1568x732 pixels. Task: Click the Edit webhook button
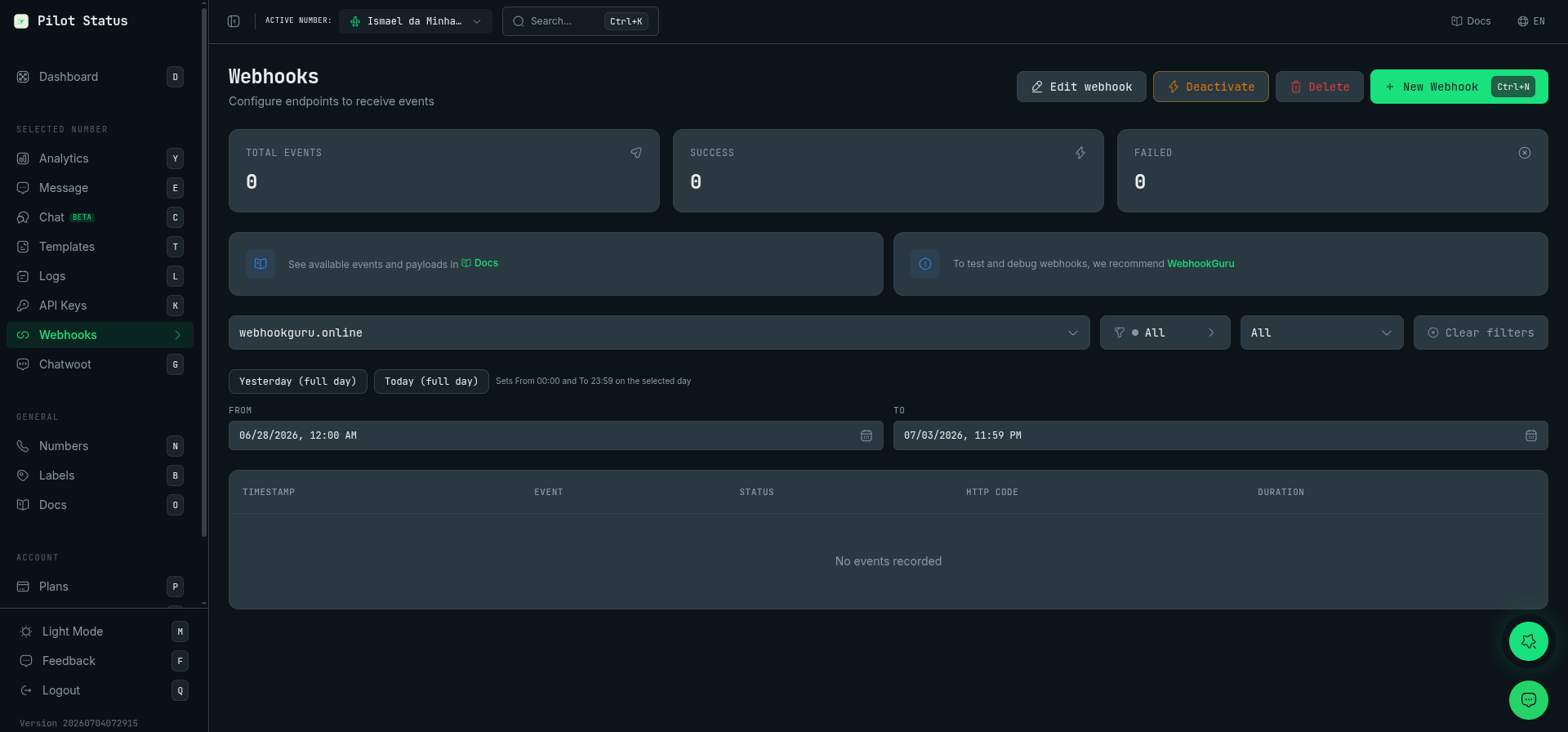click(x=1081, y=87)
